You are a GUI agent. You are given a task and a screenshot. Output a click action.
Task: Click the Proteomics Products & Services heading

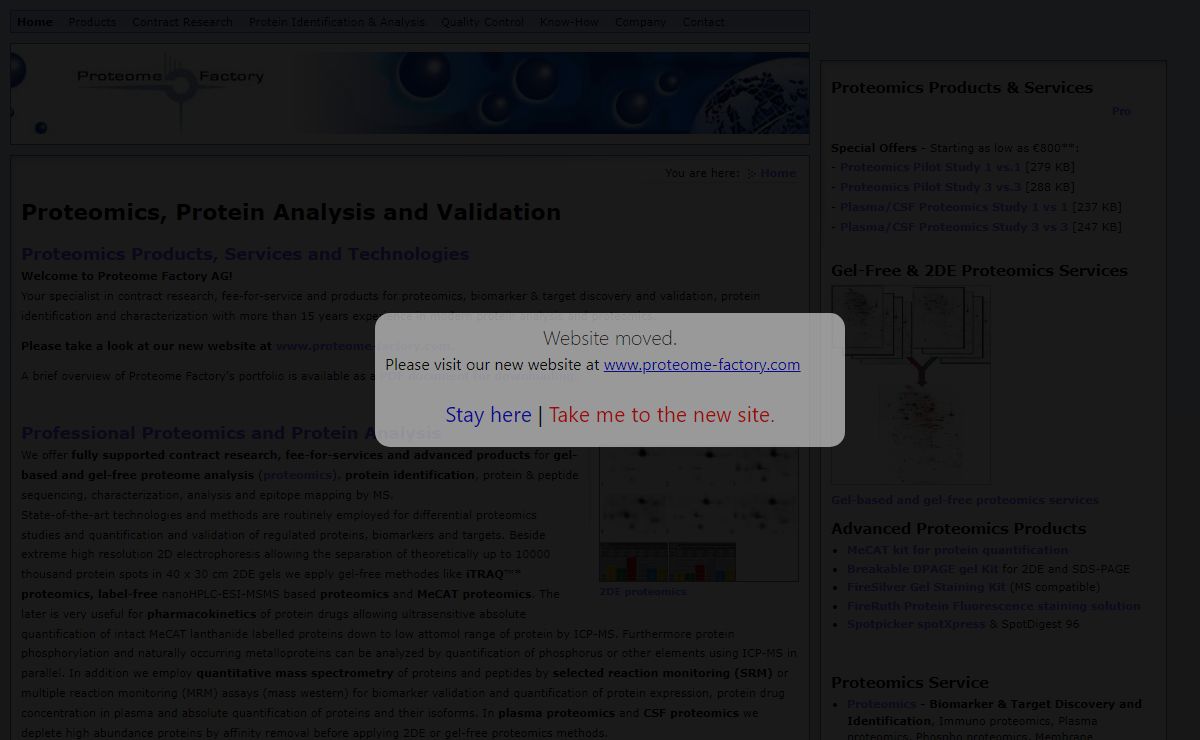pos(962,88)
